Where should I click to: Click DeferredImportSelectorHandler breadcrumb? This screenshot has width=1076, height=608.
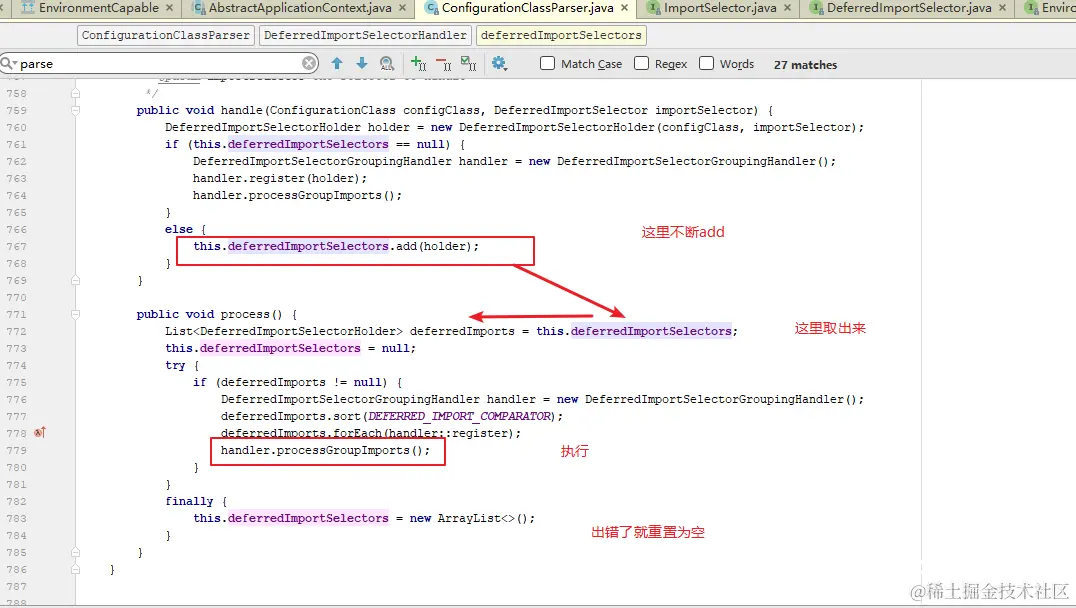(365, 35)
